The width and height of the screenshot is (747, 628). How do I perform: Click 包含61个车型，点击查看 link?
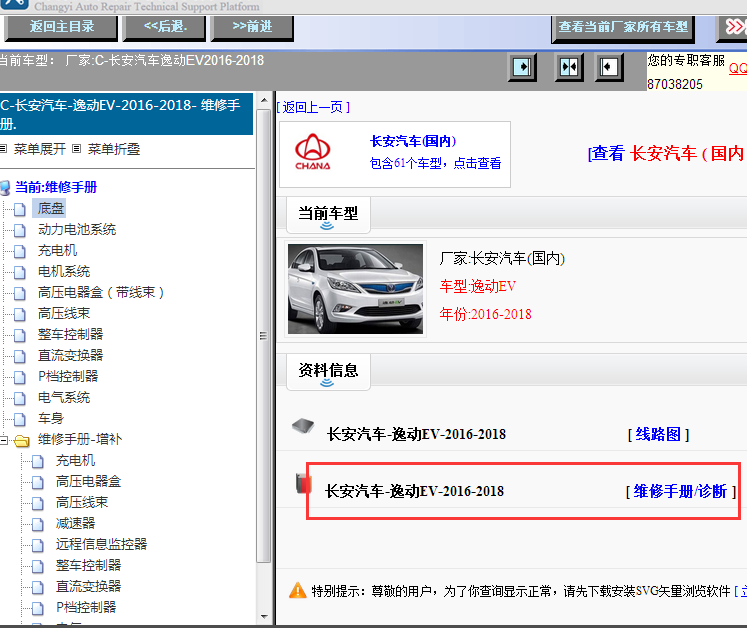click(435, 163)
